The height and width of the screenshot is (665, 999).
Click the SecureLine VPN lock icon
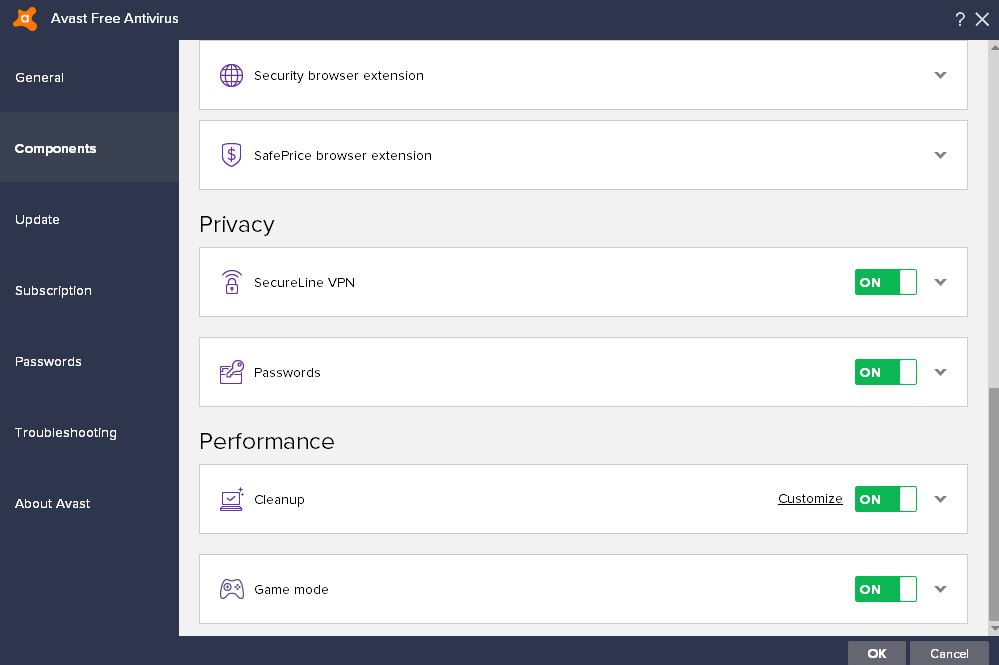[231, 282]
